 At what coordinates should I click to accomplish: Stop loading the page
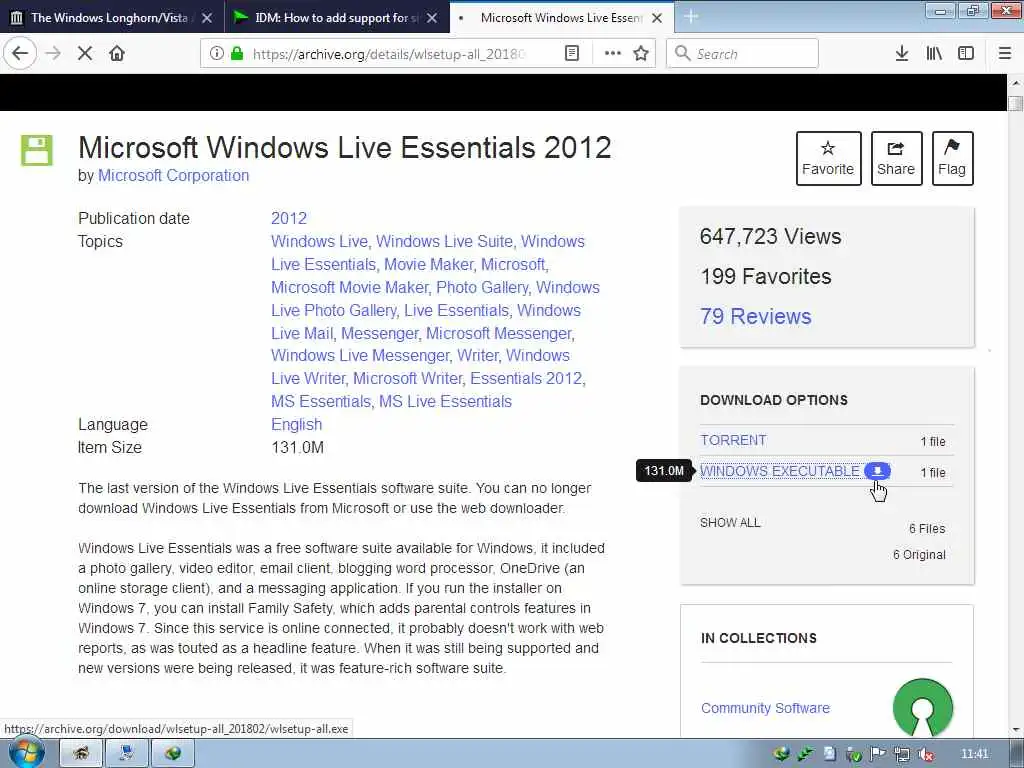click(85, 54)
